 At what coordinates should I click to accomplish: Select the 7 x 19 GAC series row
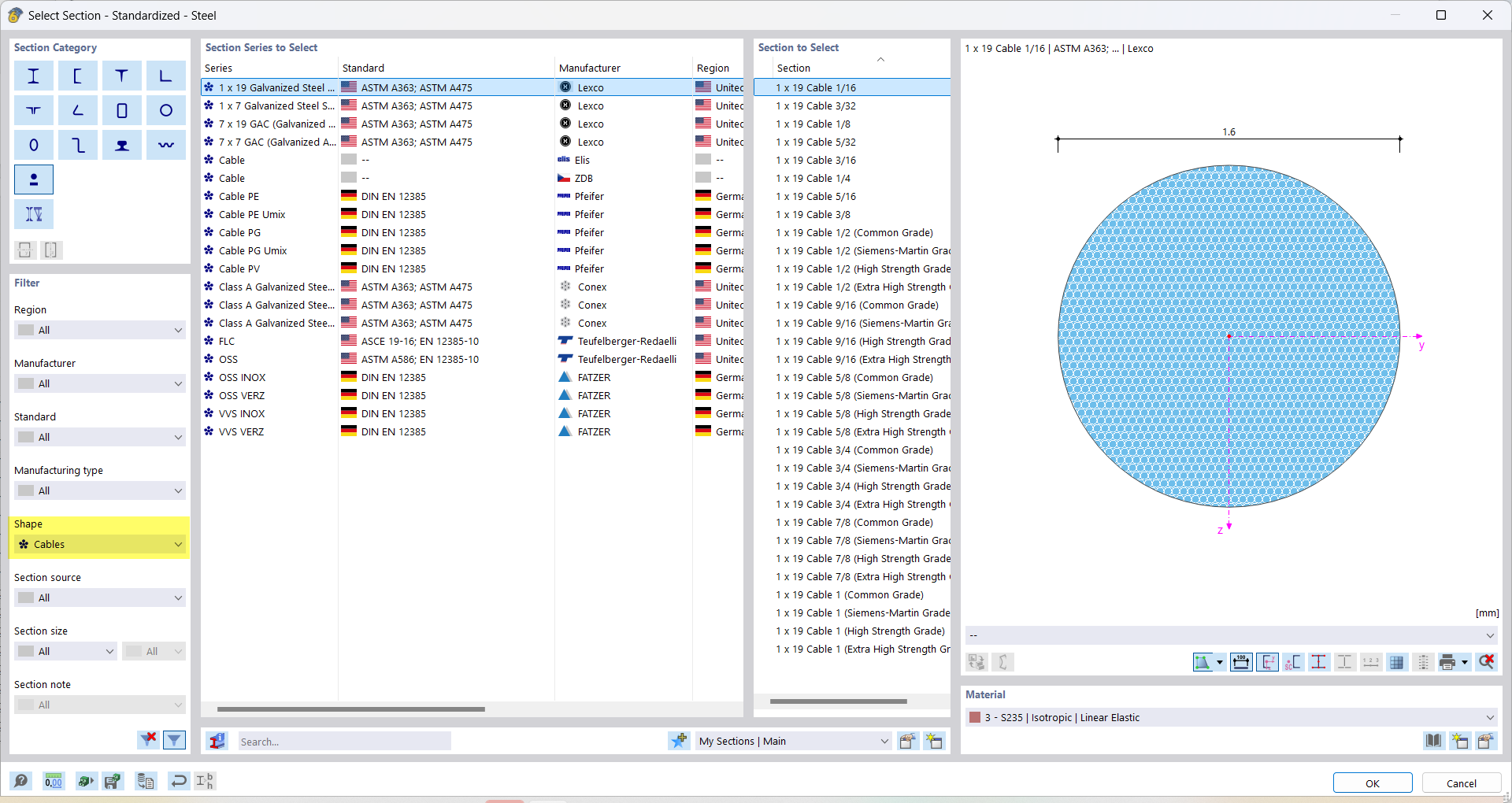tap(472, 124)
